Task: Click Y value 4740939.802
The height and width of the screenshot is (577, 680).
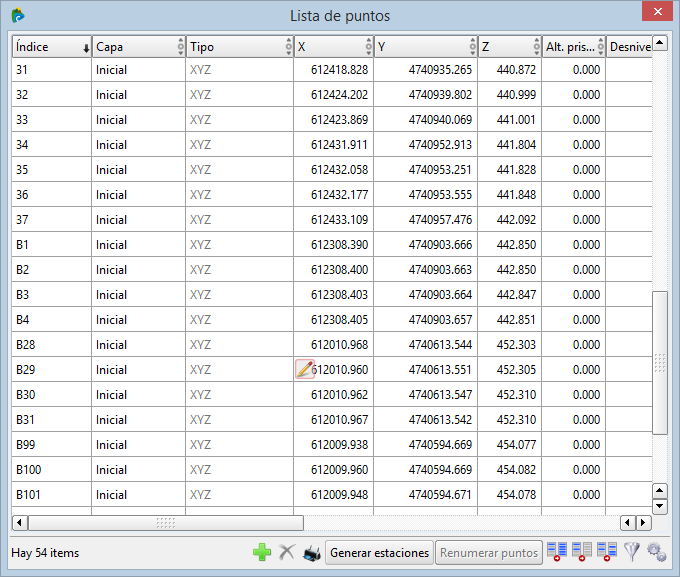Action: pyautogui.click(x=440, y=95)
